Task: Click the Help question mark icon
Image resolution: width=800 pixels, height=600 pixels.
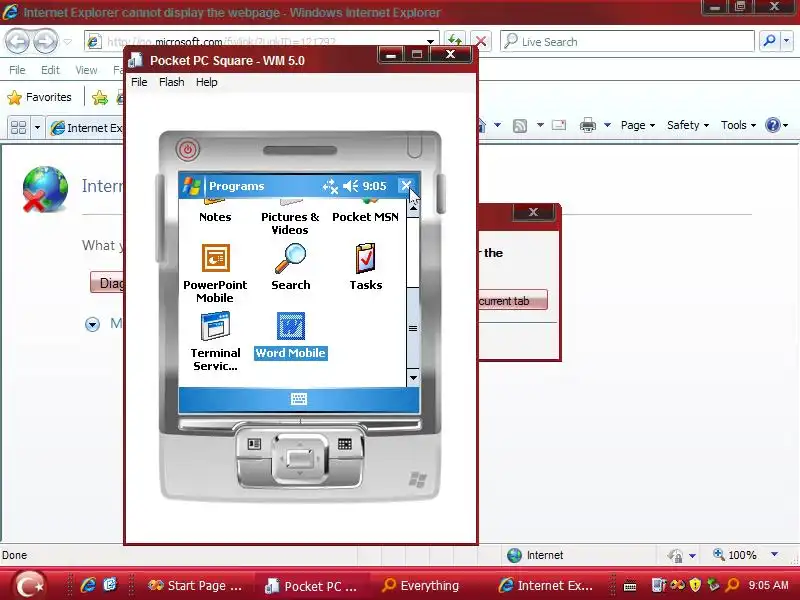Action: click(x=773, y=125)
